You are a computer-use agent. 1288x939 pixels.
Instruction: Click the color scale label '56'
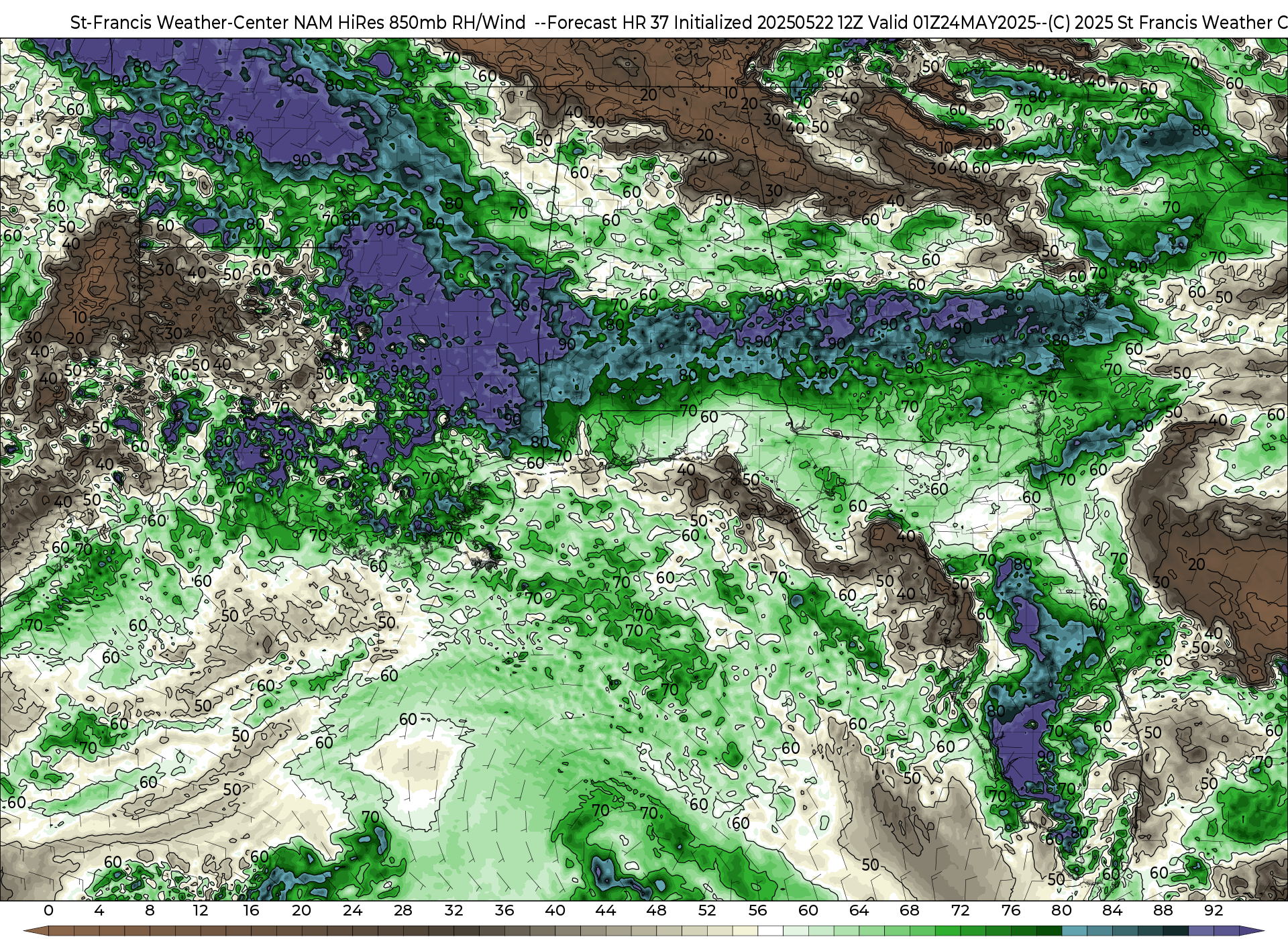pyautogui.click(x=757, y=910)
